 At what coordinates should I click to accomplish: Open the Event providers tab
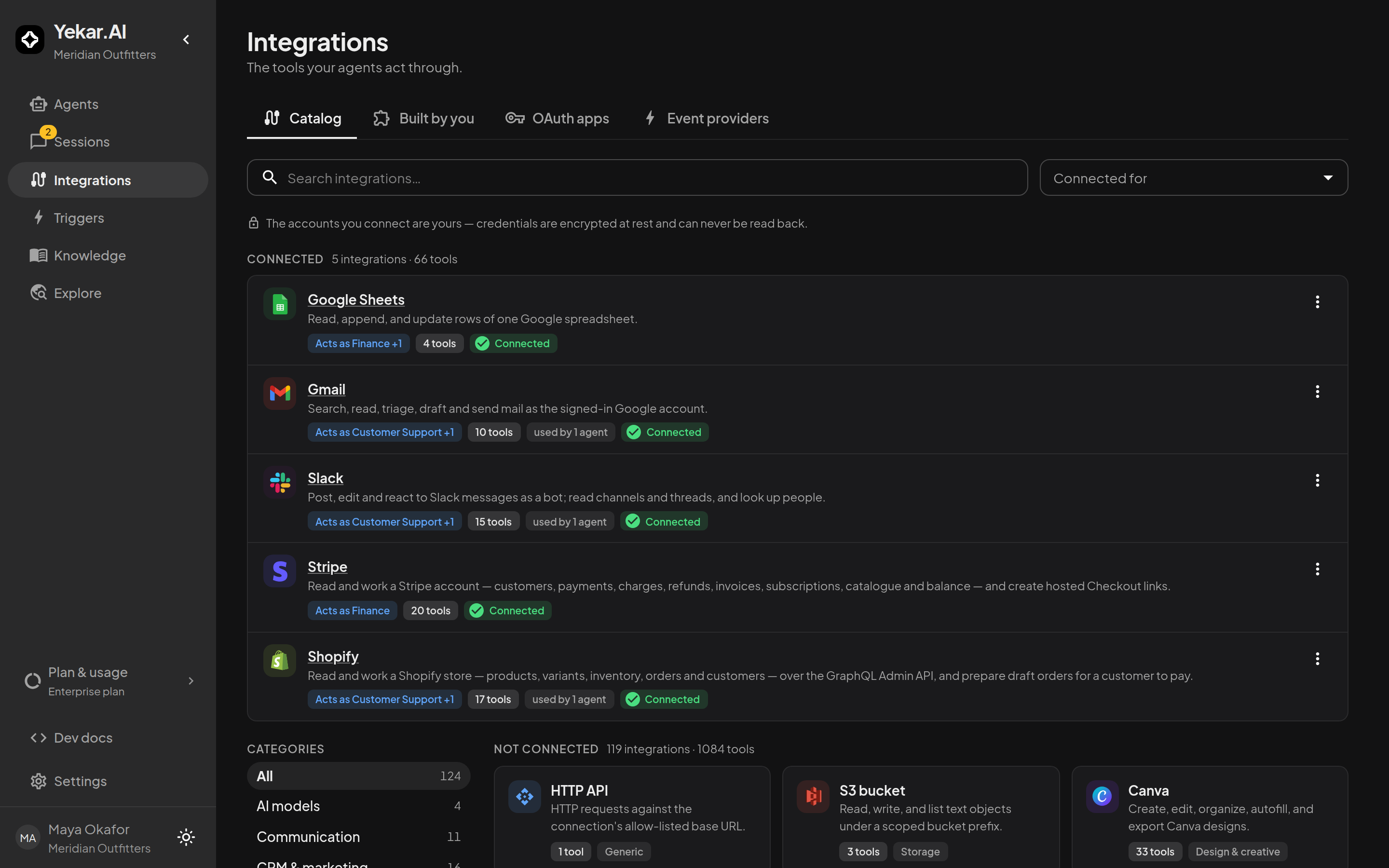click(707, 118)
